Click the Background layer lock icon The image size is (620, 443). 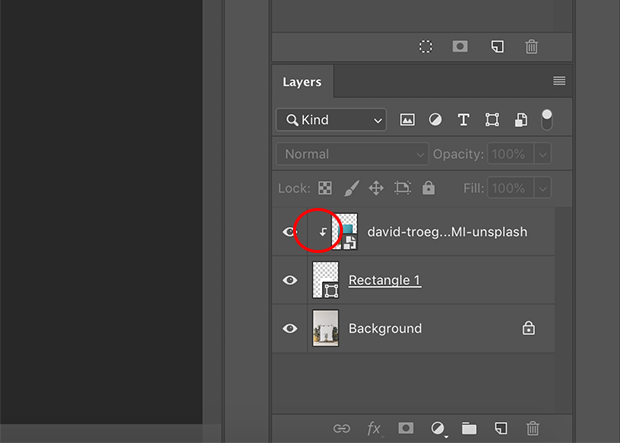(x=529, y=328)
